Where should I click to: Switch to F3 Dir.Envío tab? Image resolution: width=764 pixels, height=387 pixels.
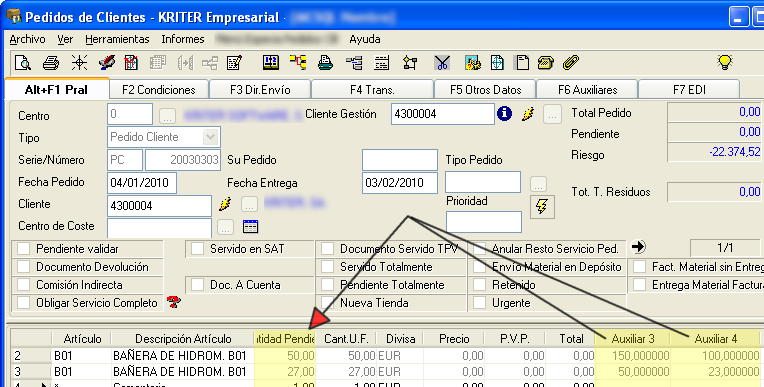click(x=260, y=90)
